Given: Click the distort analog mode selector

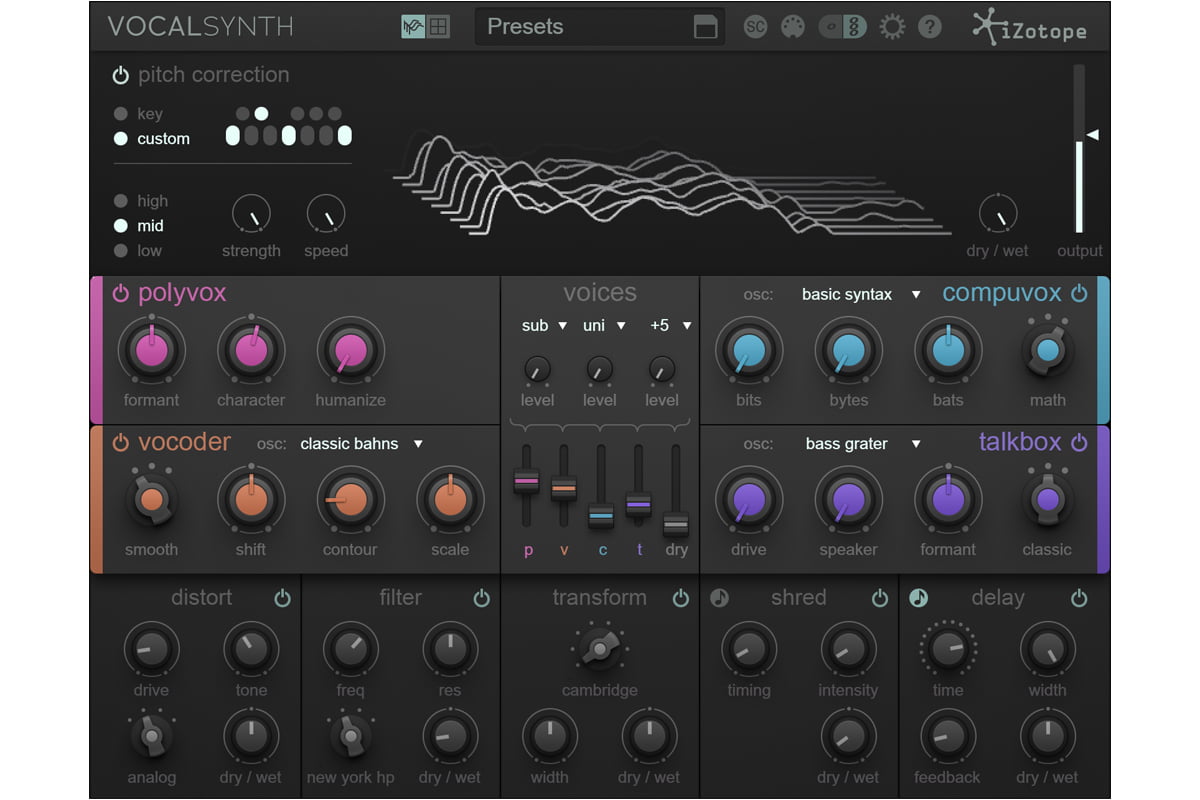Looking at the screenshot, I should click(x=151, y=736).
